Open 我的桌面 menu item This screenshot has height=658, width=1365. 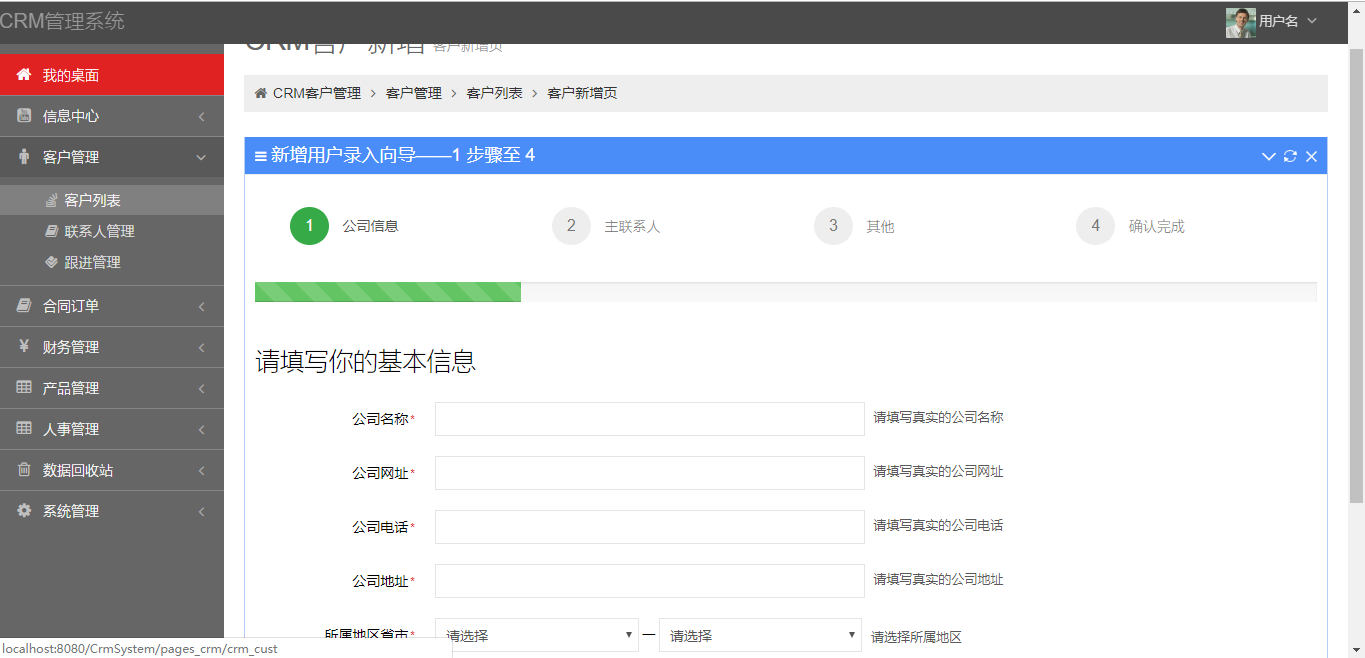pyautogui.click(x=112, y=75)
